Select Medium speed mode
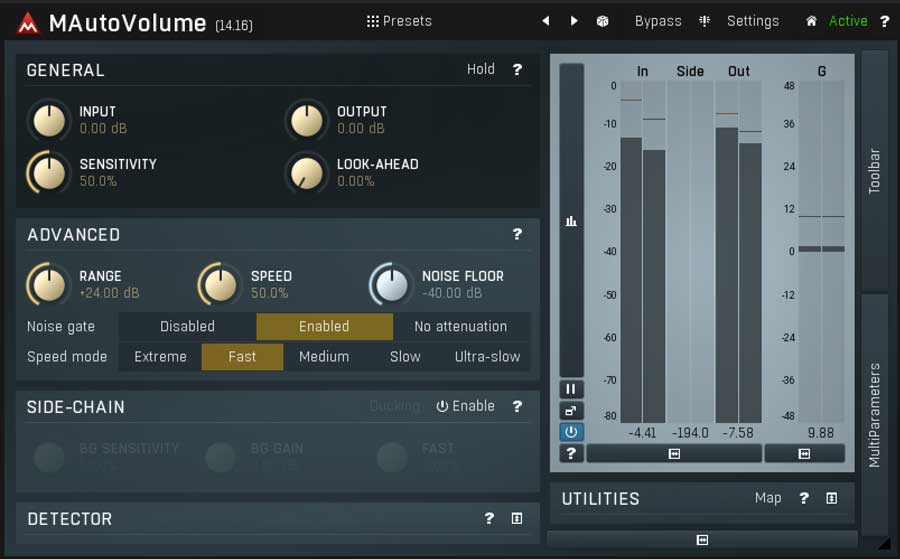Screen dimensions: 900x559 (324, 357)
